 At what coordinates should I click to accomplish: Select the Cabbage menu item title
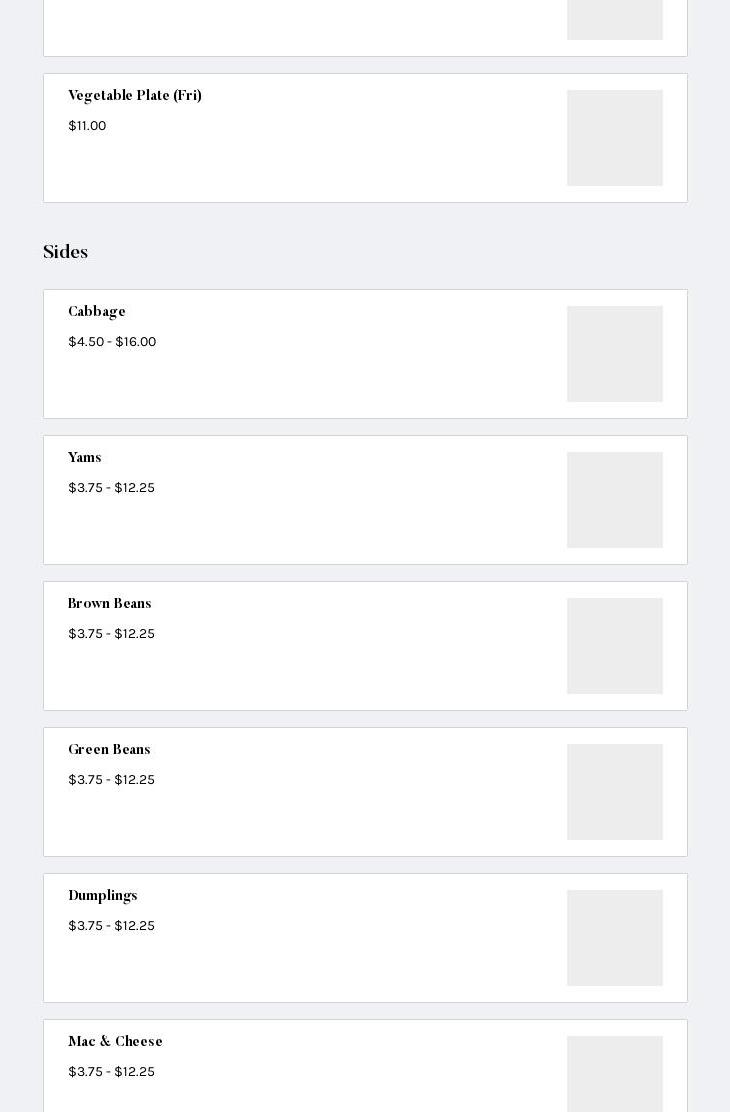coord(97,312)
